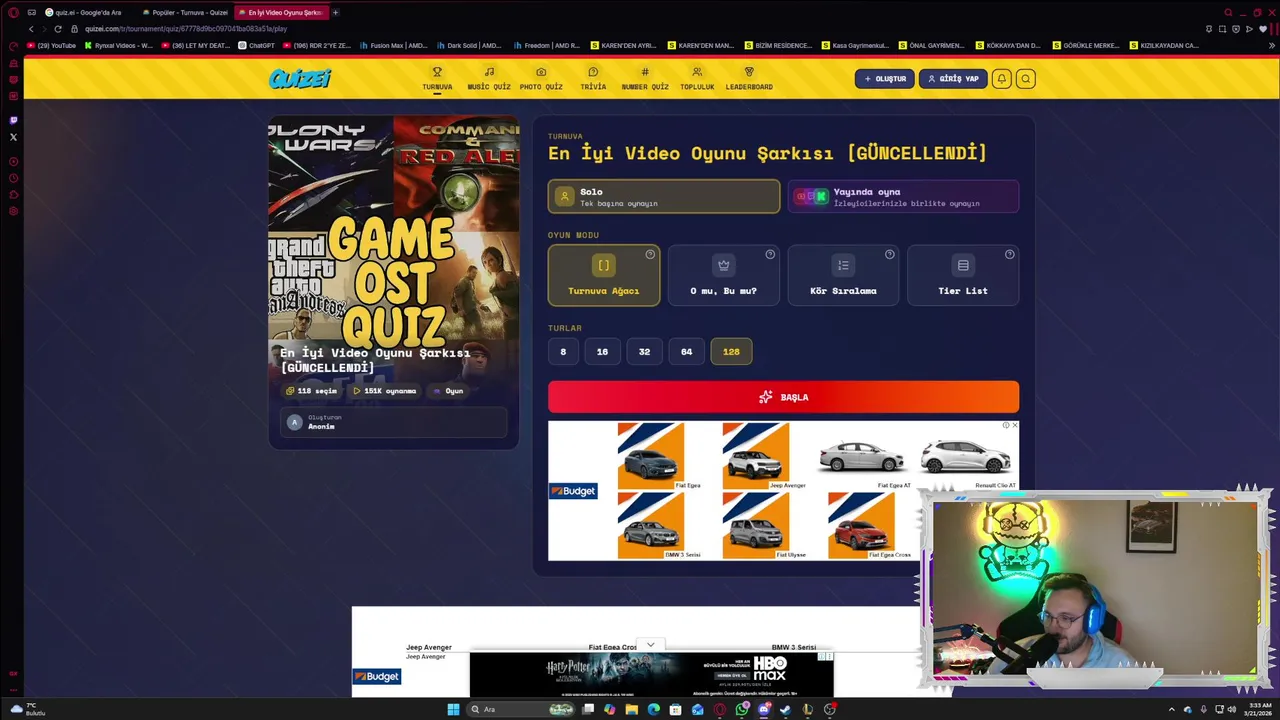
Task: Open X (Twitter) in Opera sidebar
Action: (x=13, y=137)
